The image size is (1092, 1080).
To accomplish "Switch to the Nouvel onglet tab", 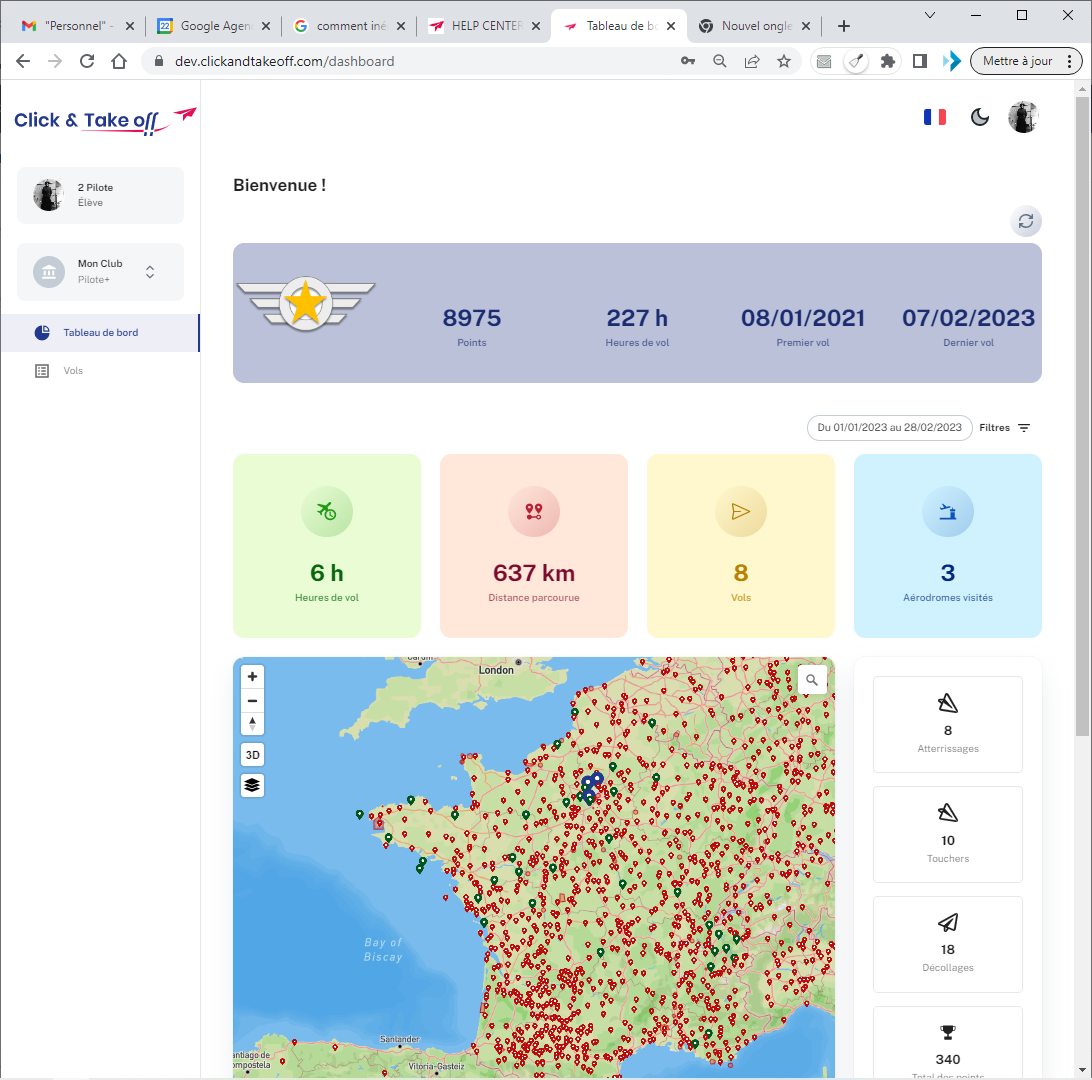I will coord(754,26).
